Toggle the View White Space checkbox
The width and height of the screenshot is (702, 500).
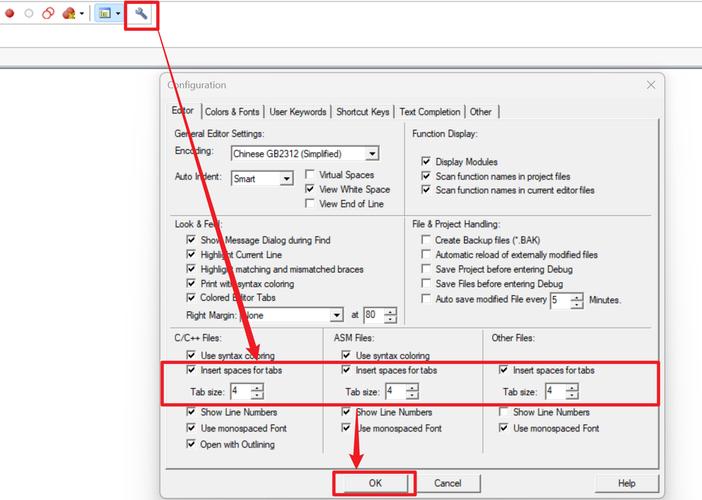click(309, 189)
